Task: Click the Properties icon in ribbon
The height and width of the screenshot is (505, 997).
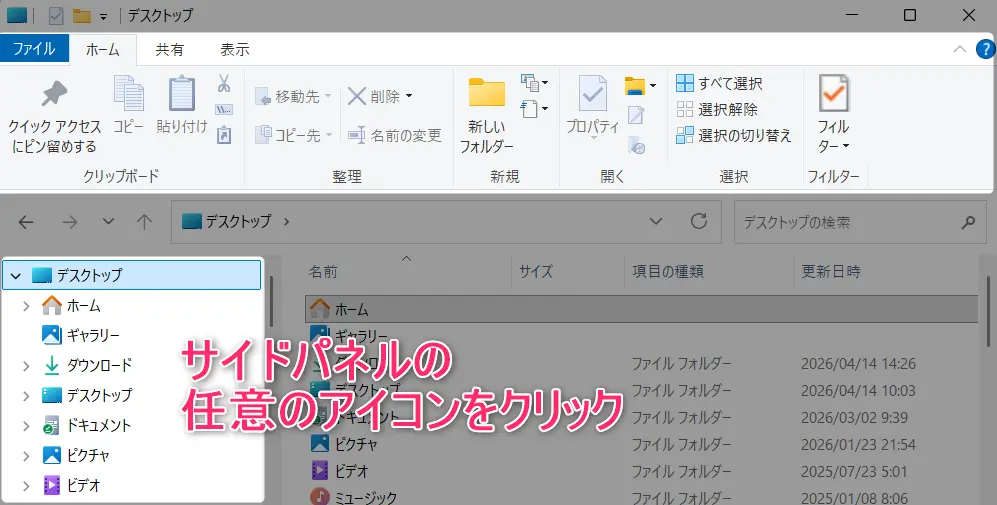Action: point(593,95)
